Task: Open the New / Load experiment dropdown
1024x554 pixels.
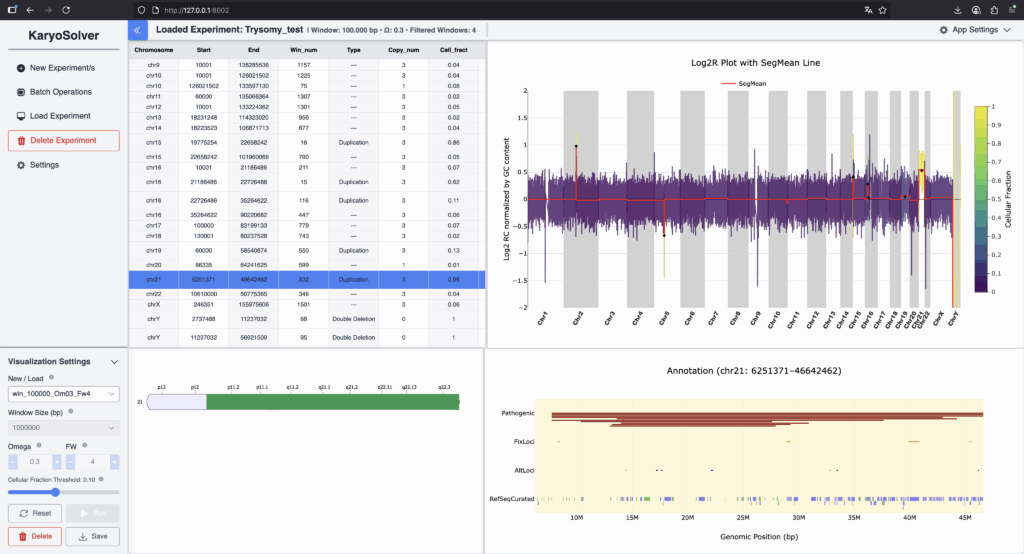Action: tap(64, 394)
